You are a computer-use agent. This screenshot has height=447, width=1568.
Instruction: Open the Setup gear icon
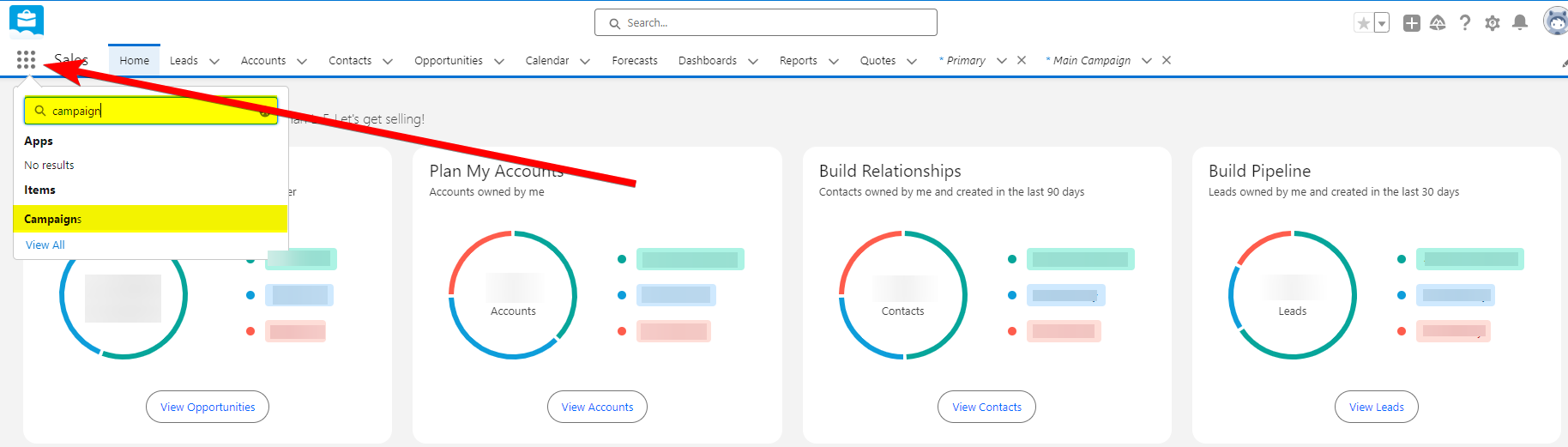pos(1493,23)
